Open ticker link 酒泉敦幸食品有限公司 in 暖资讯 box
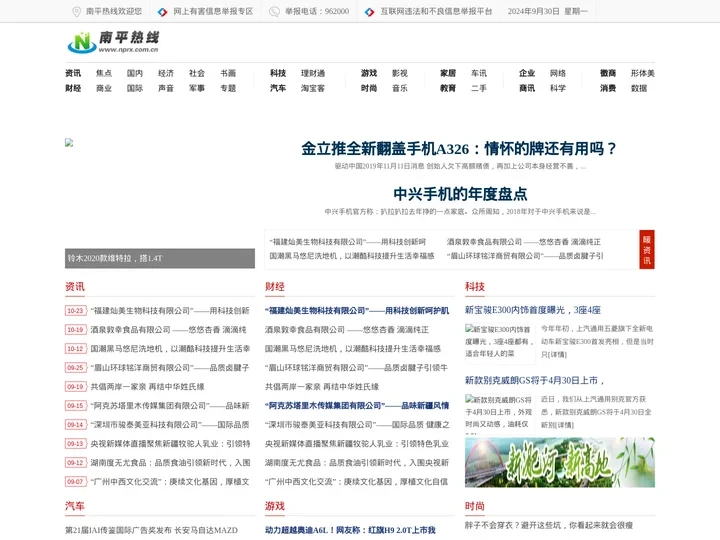720x540 pixels. tap(523, 242)
